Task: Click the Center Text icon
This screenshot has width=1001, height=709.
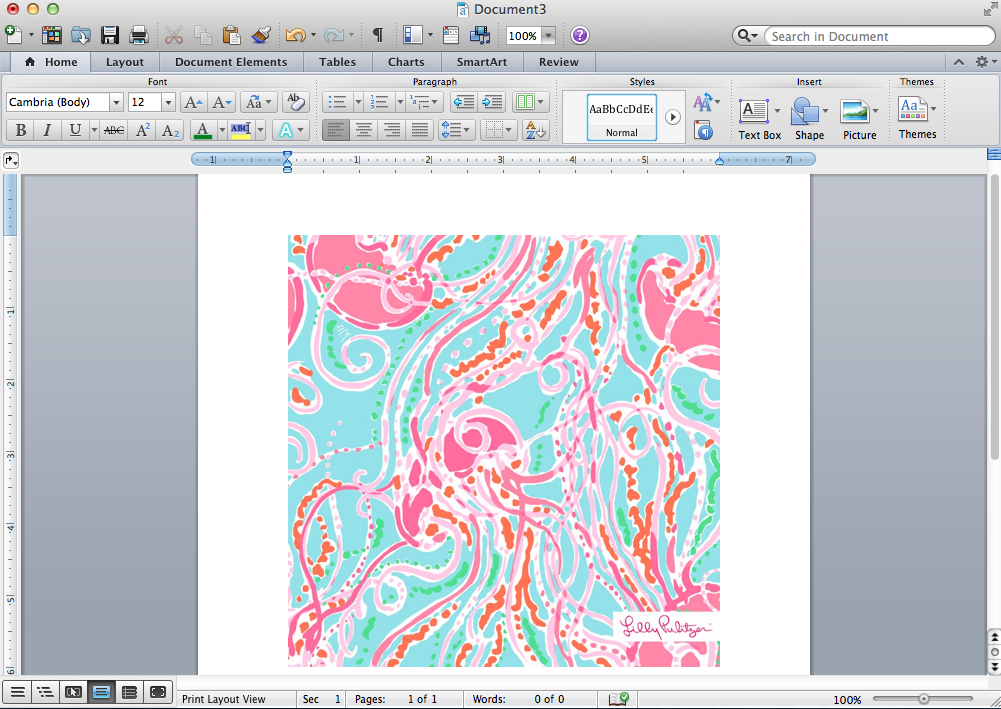Action: pyautogui.click(x=364, y=130)
